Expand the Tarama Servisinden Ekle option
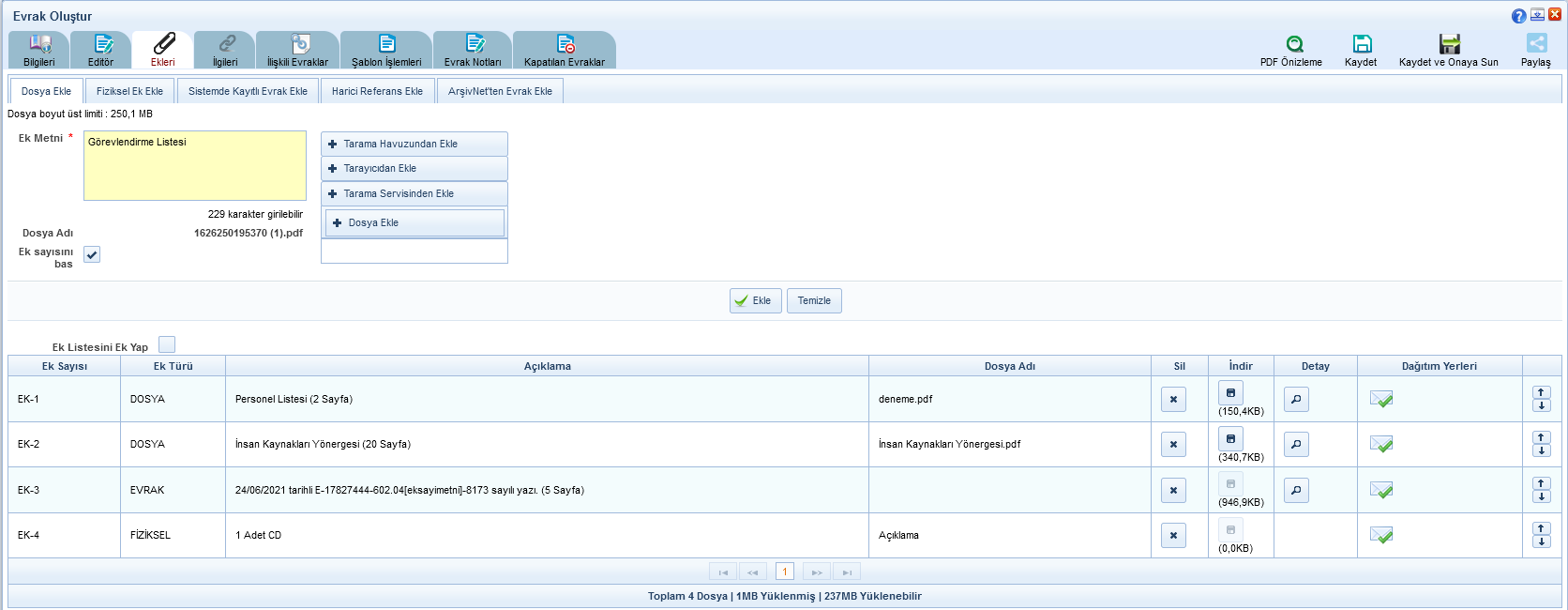The height and width of the screenshot is (610, 1568). [x=414, y=193]
